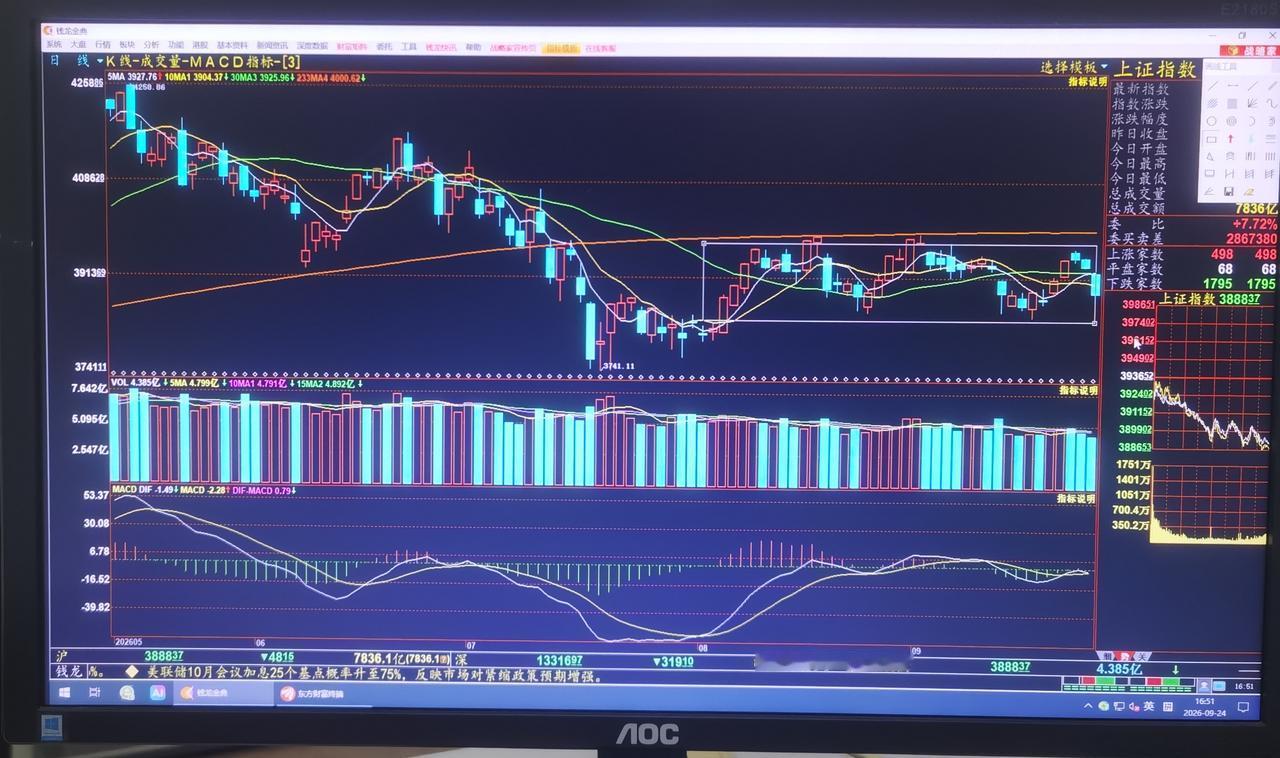1280x758 pixels.
Task: Click the VOL 4.385亿 volume label
Action: [x=134, y=383]
